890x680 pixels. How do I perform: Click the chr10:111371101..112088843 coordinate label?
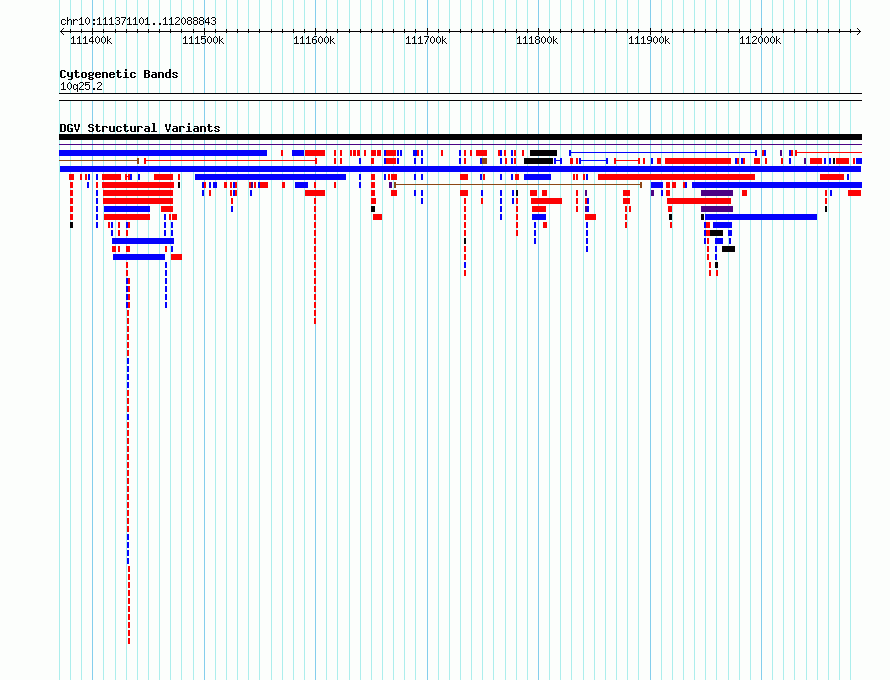tap(138, 22)
